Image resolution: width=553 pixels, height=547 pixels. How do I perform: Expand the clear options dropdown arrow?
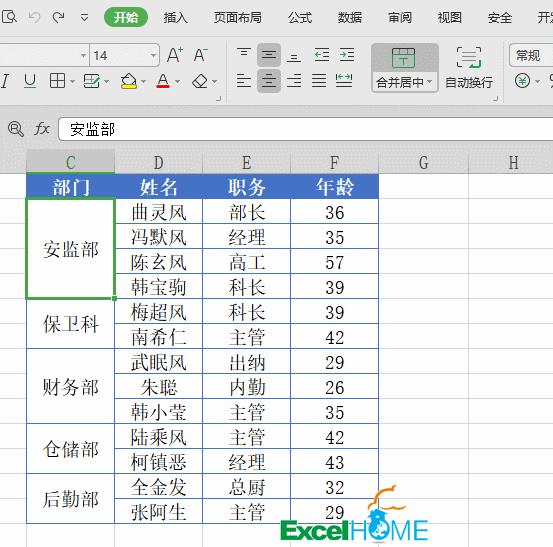tap(215, 82)
